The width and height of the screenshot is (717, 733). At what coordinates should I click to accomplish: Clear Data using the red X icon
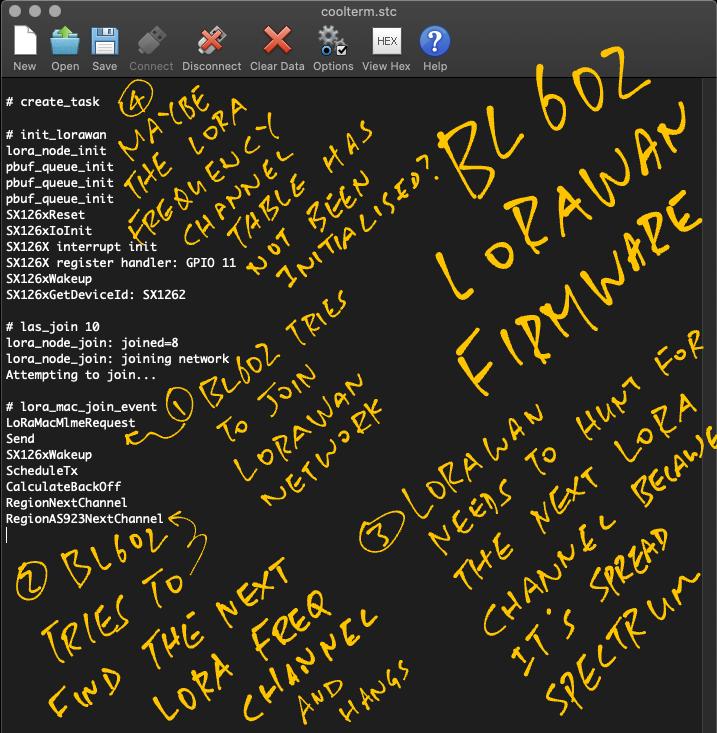(x=277, y=43)
